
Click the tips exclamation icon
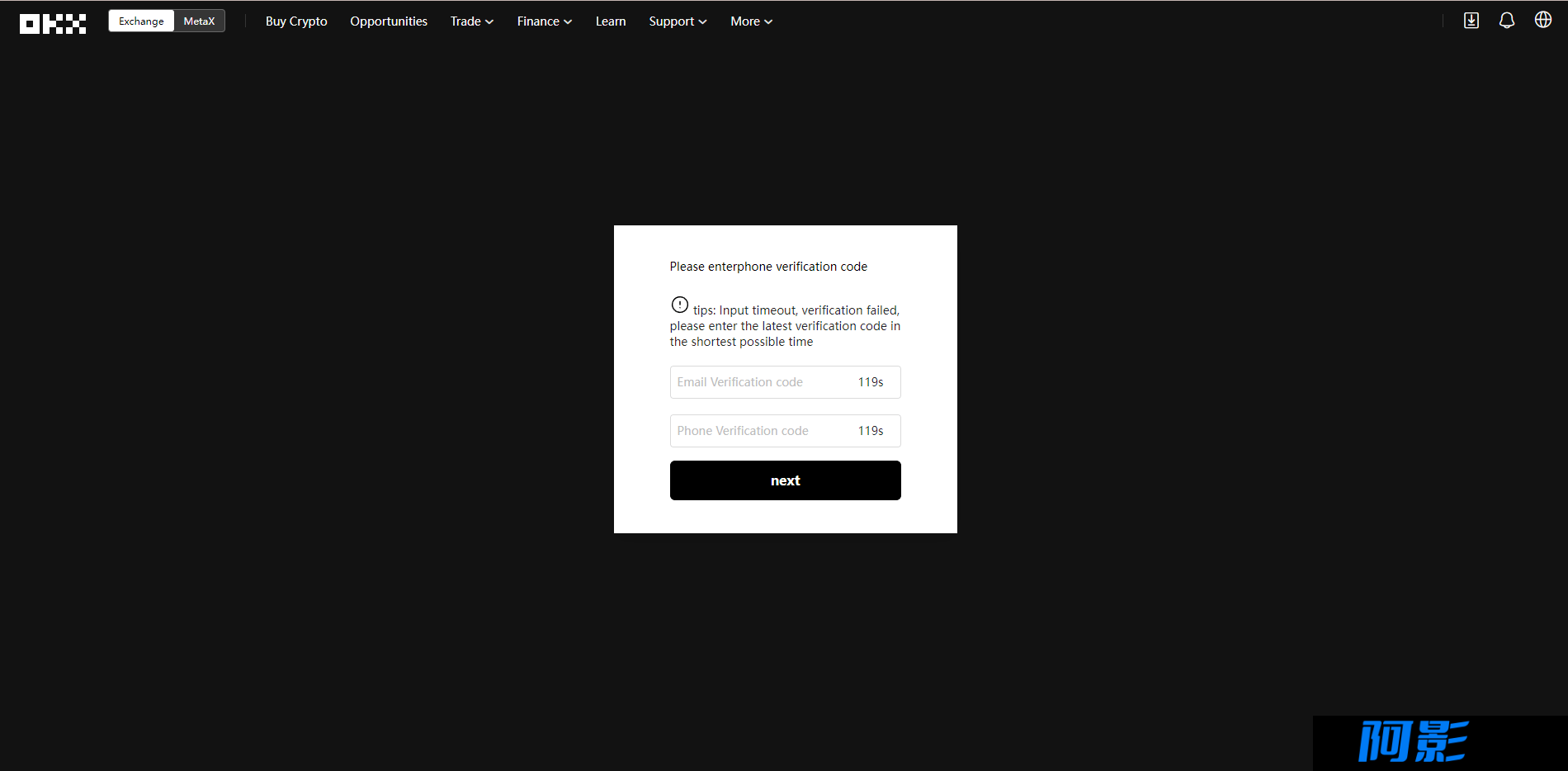[679, 305]
